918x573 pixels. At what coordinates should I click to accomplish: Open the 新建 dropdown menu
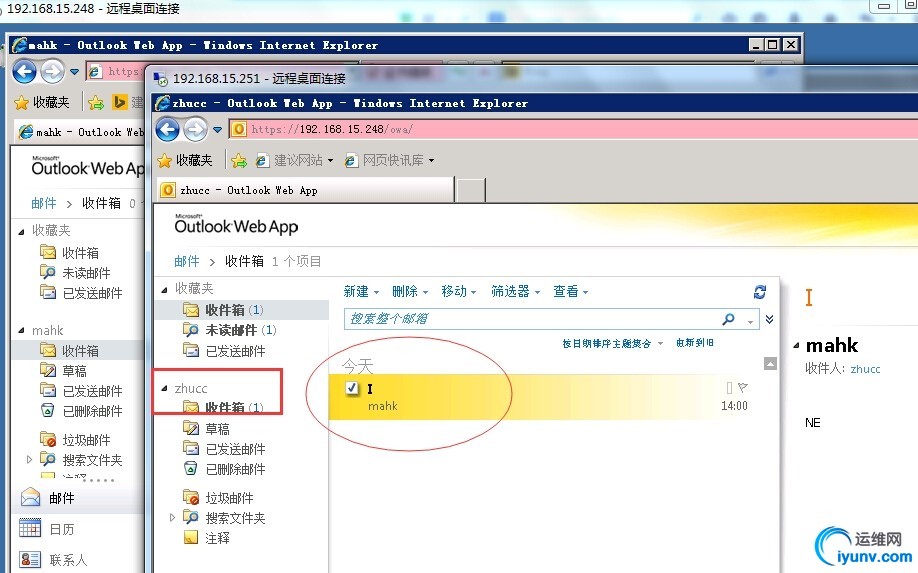tap(361, 291)
